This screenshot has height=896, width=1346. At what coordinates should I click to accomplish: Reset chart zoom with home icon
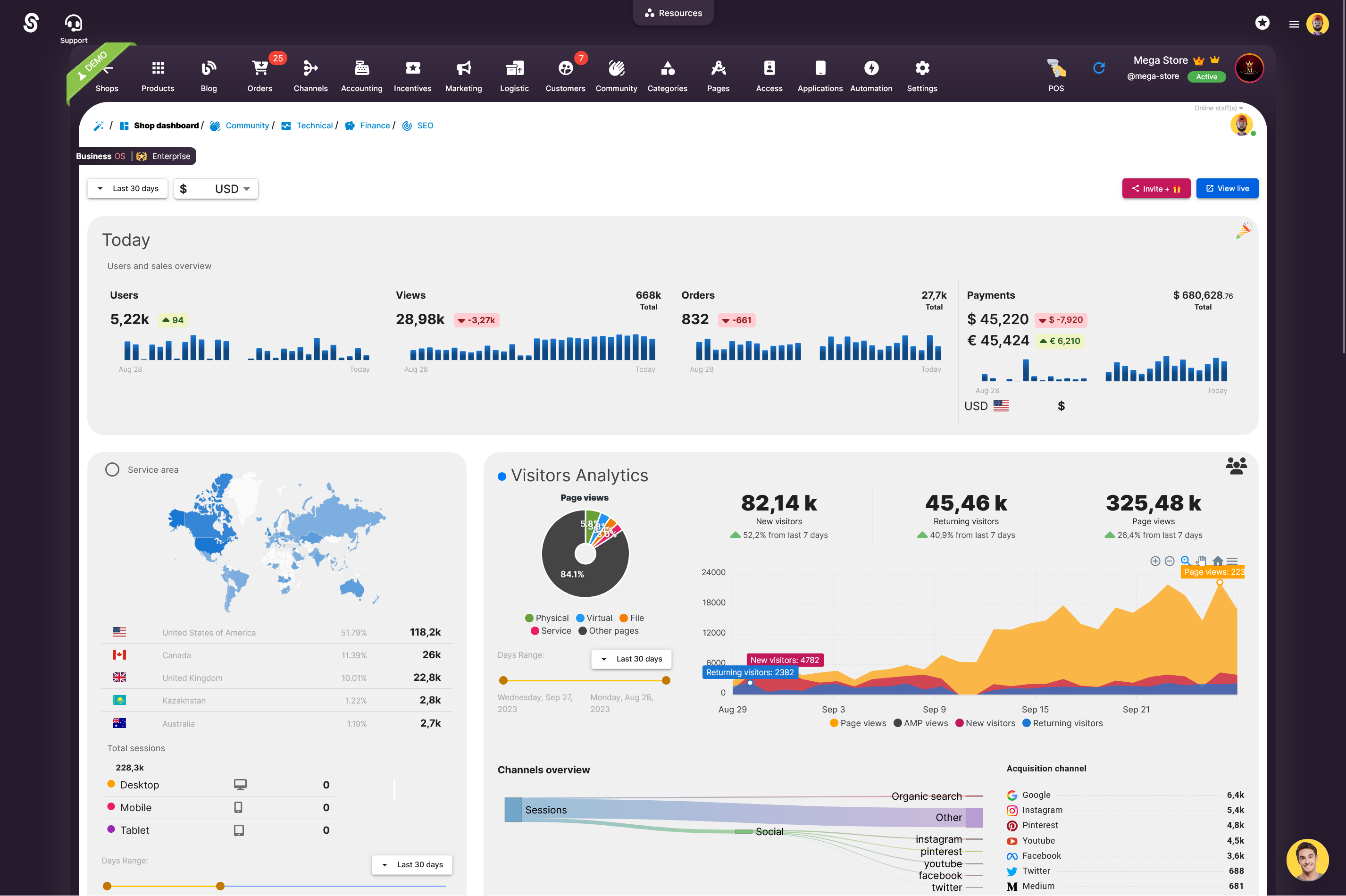[1218, 561]
